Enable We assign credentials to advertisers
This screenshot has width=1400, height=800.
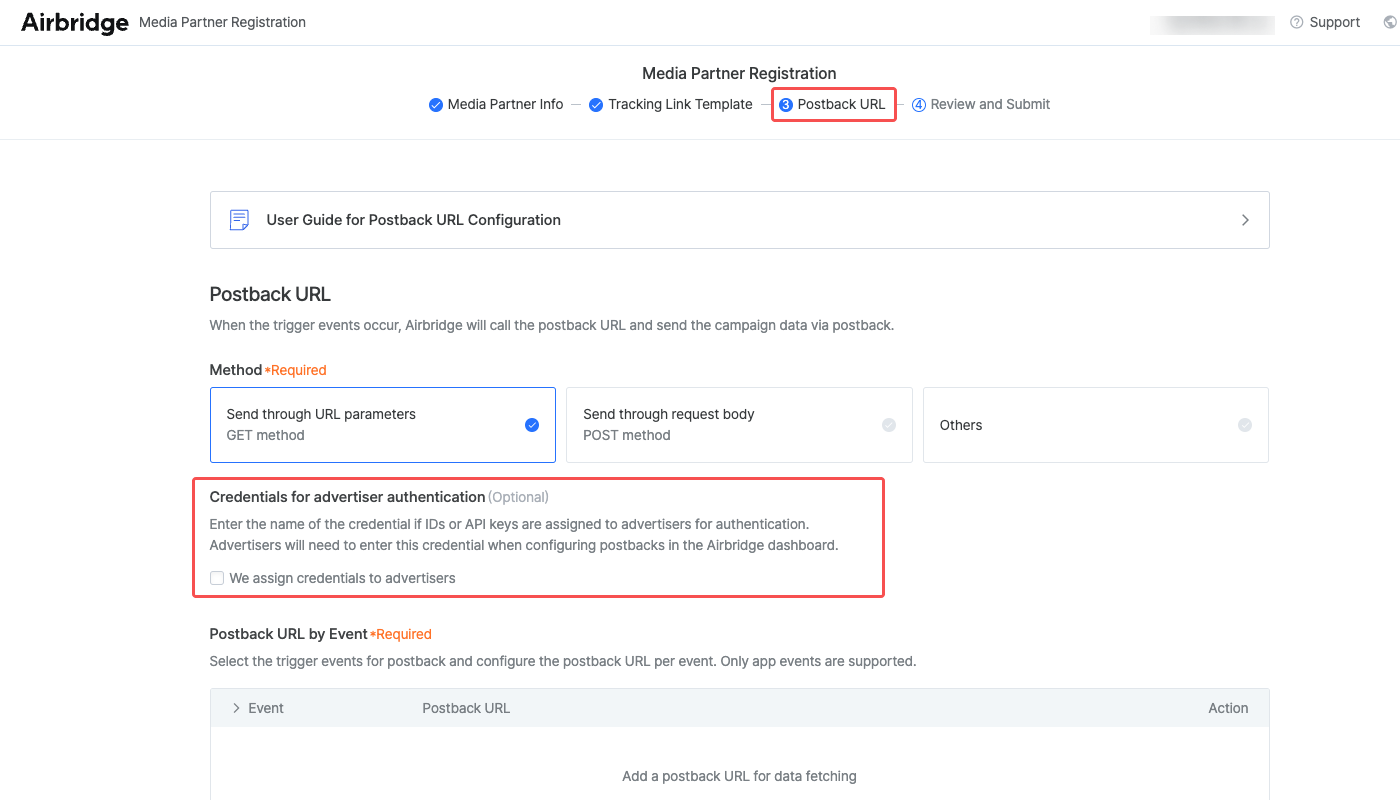point(217,578)
